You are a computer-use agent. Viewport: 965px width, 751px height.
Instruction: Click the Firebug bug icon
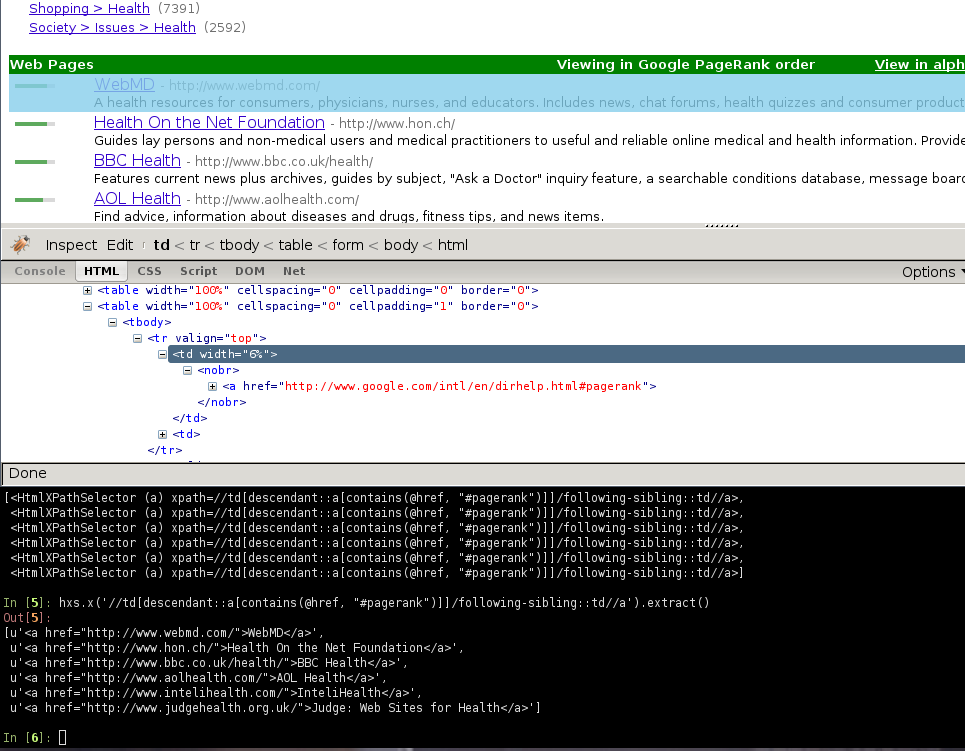[20, 245]
